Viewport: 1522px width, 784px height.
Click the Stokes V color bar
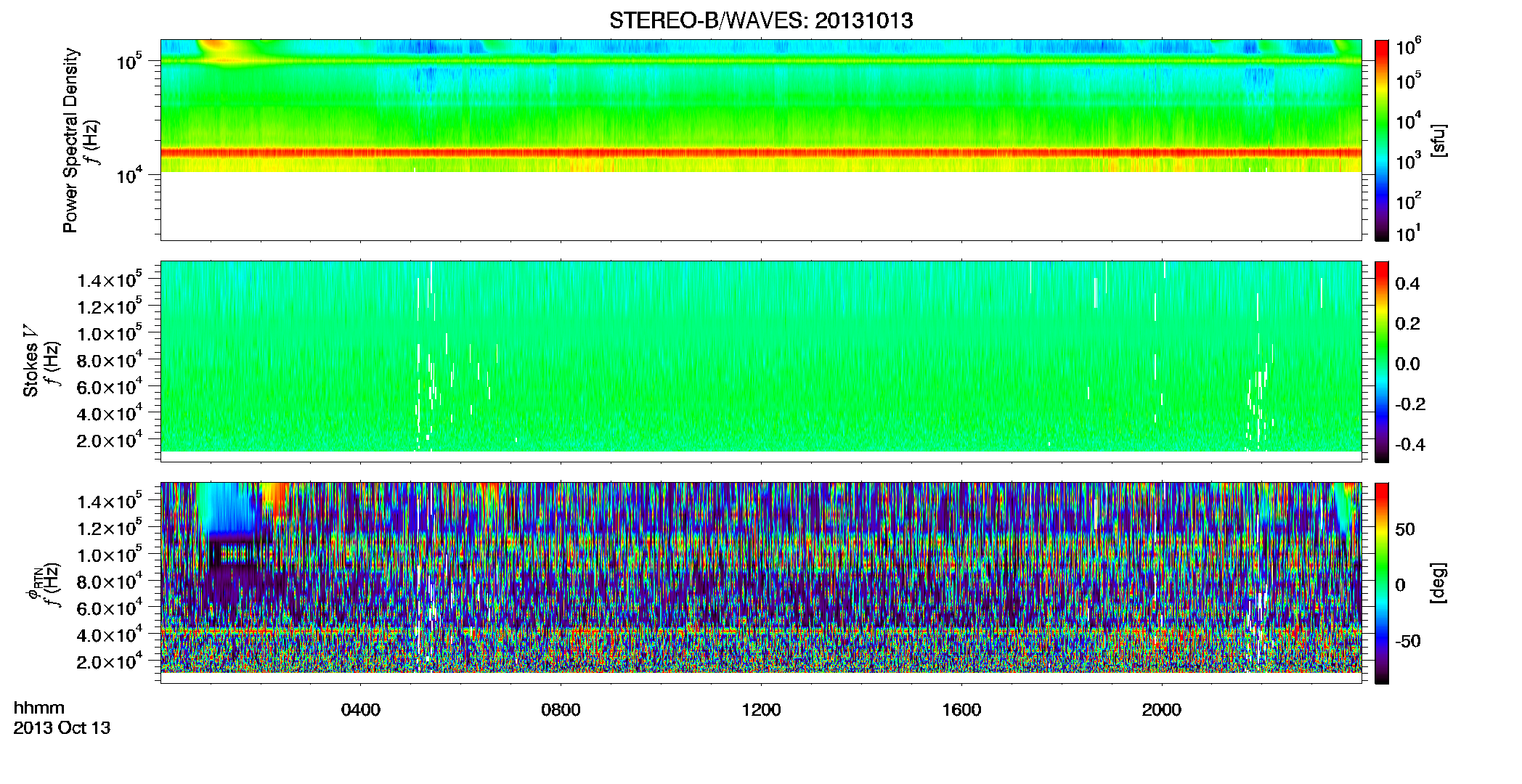(x=1382, y=362)
